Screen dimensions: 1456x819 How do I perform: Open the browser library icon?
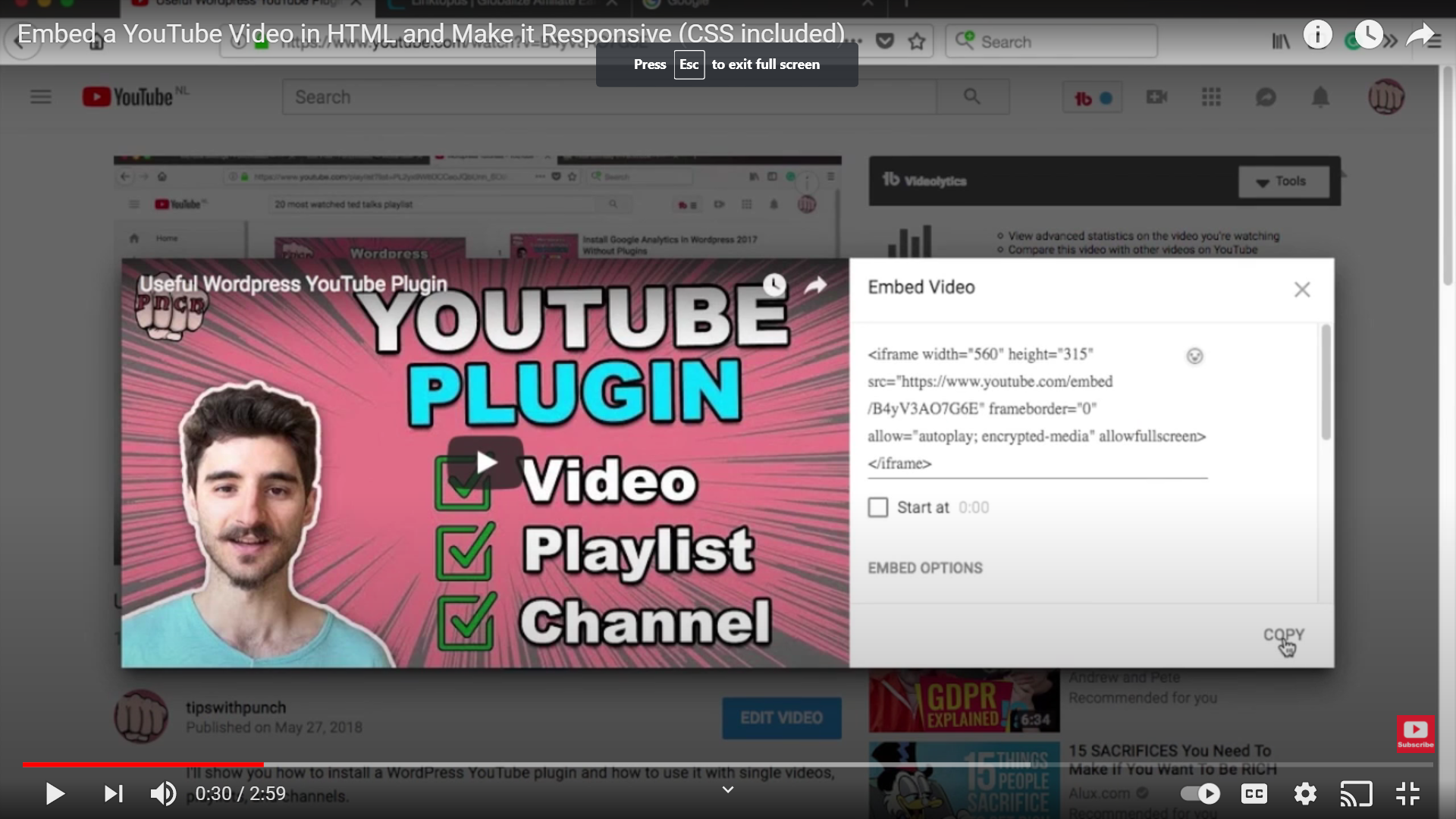1281,42
